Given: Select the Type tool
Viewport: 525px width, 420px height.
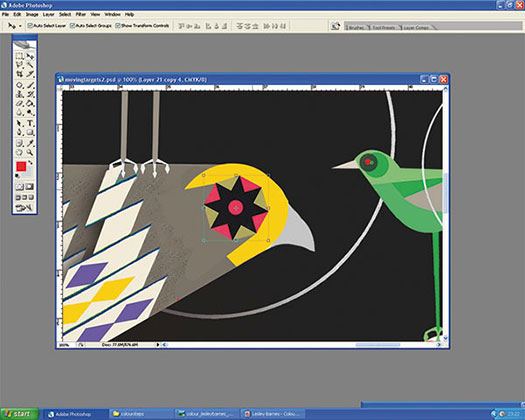Looking at the screenshot, I should (30, 124).
